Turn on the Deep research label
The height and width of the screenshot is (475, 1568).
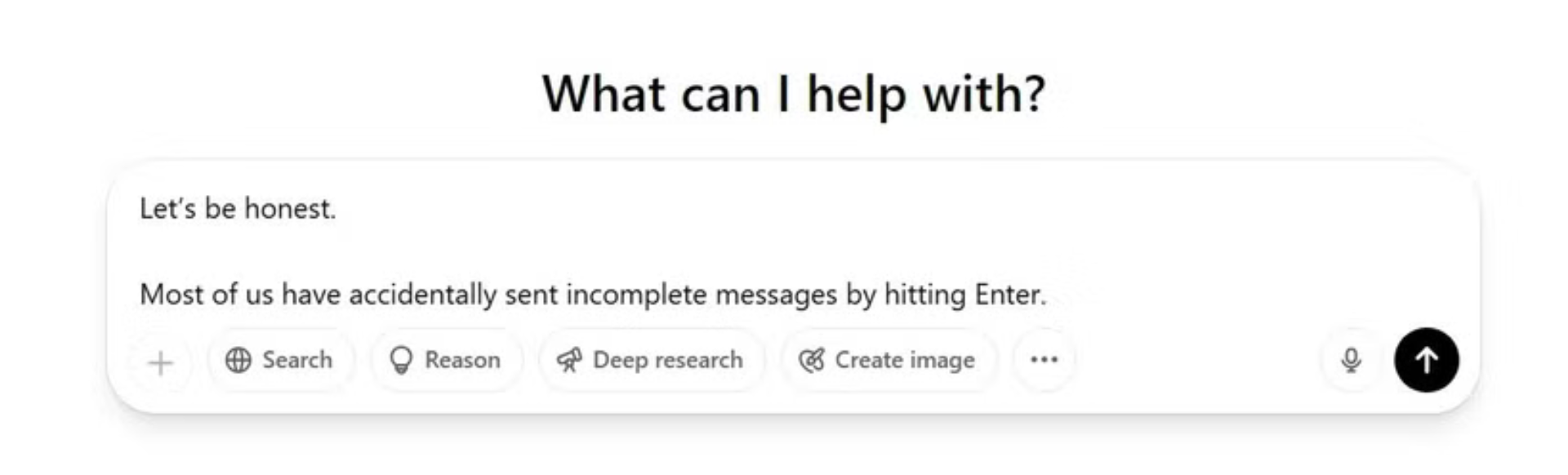667,360
